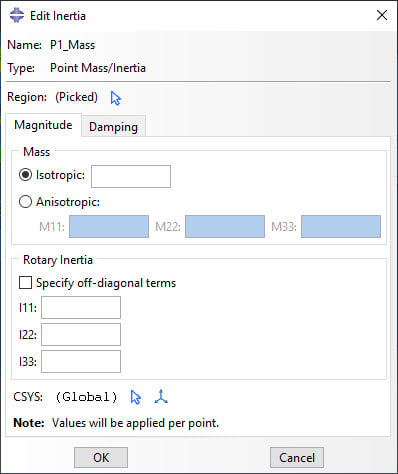Click the I11 rotary inertia field
Viewport: 398px width, 474px height.
81,307
